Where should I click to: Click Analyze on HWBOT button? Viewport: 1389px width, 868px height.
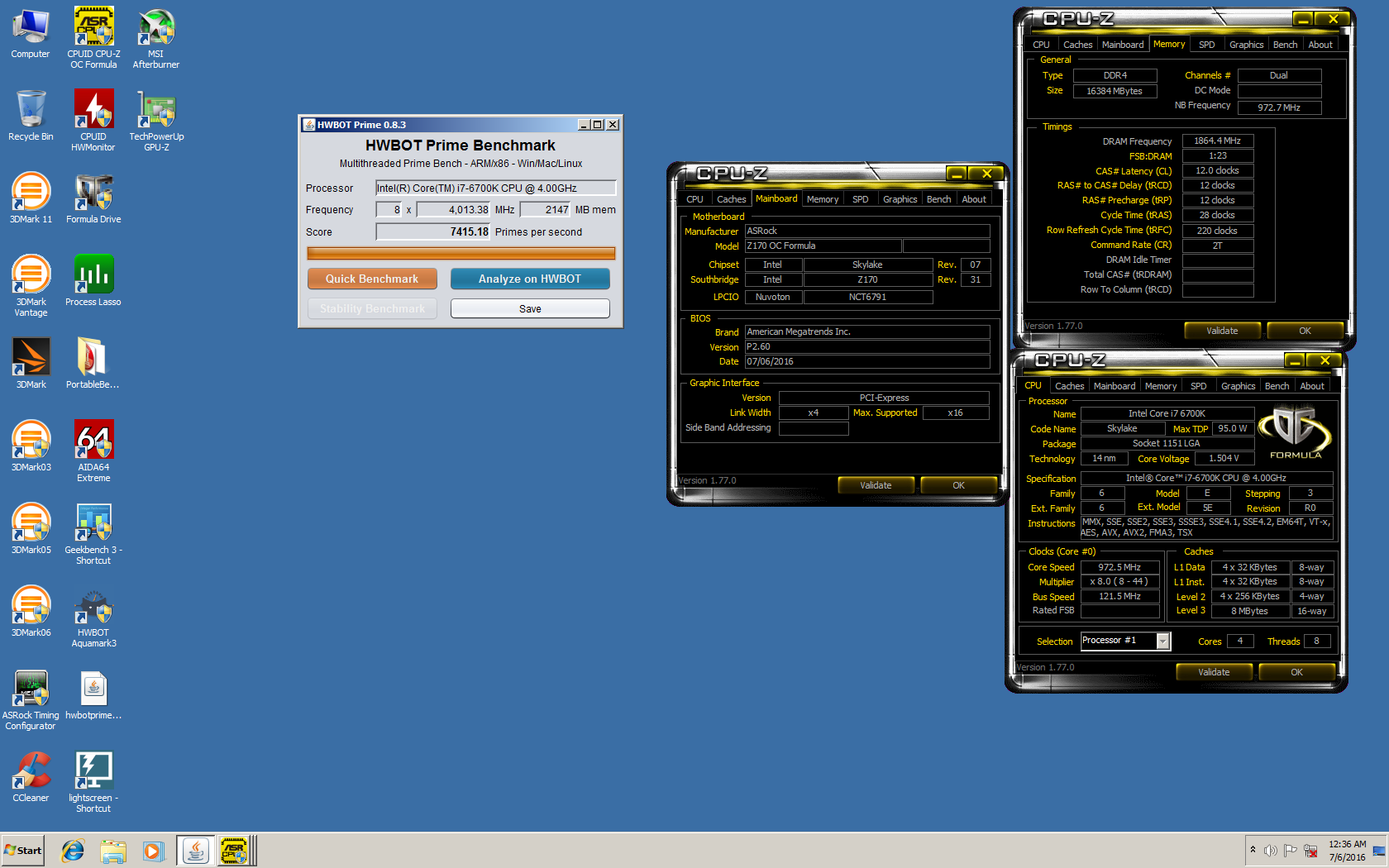tap(530, 279)
